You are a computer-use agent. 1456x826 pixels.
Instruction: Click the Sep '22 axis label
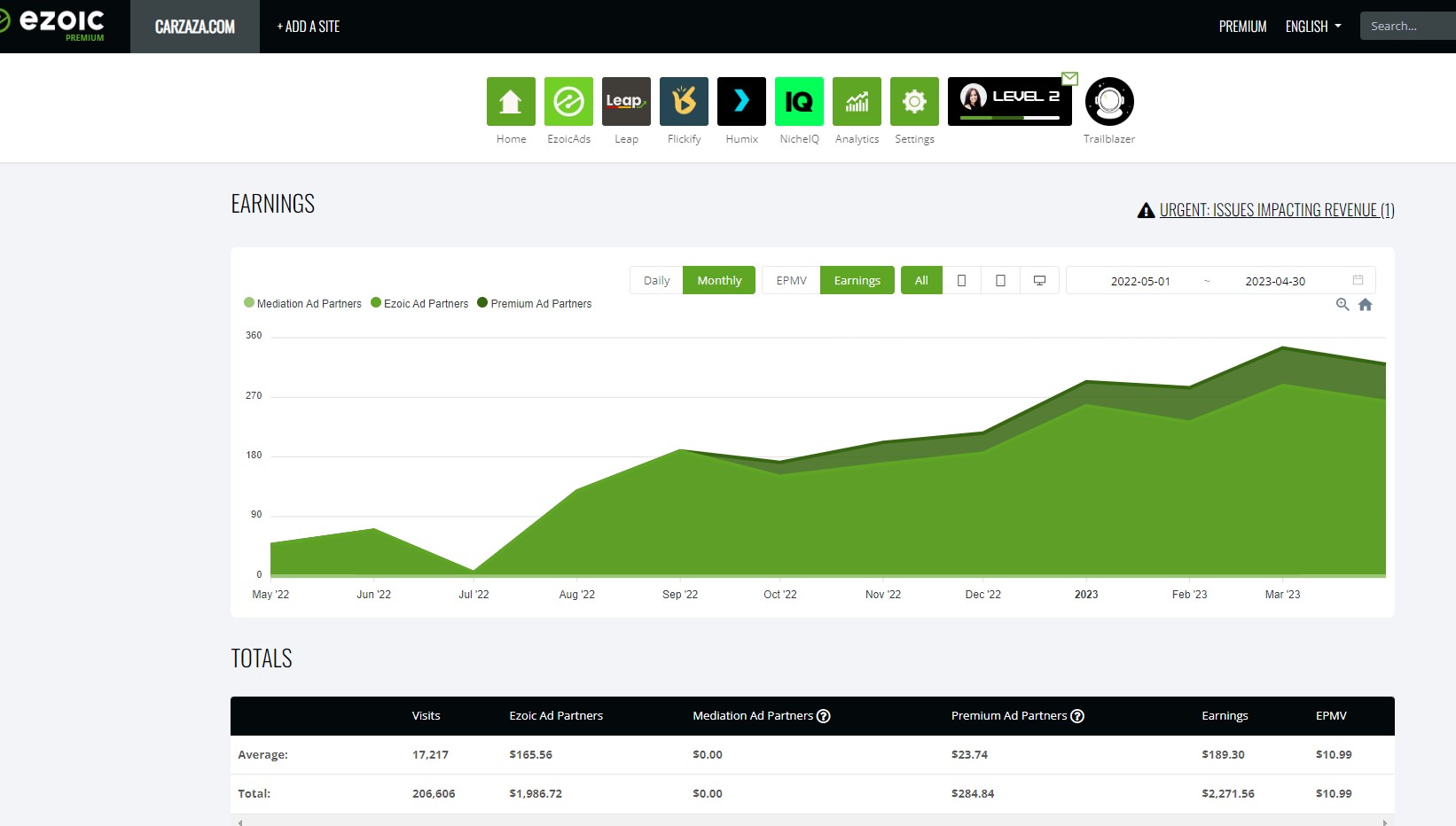tap(680, 595)
